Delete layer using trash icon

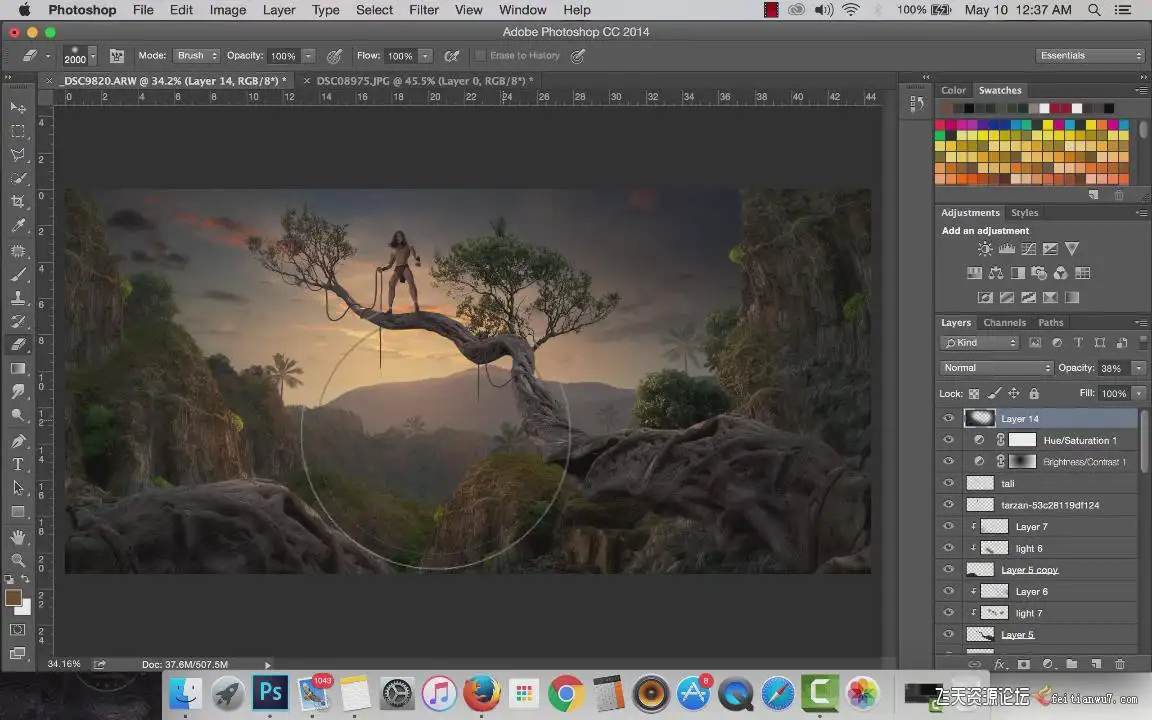pyautogui.click(x=1119, y=664)
